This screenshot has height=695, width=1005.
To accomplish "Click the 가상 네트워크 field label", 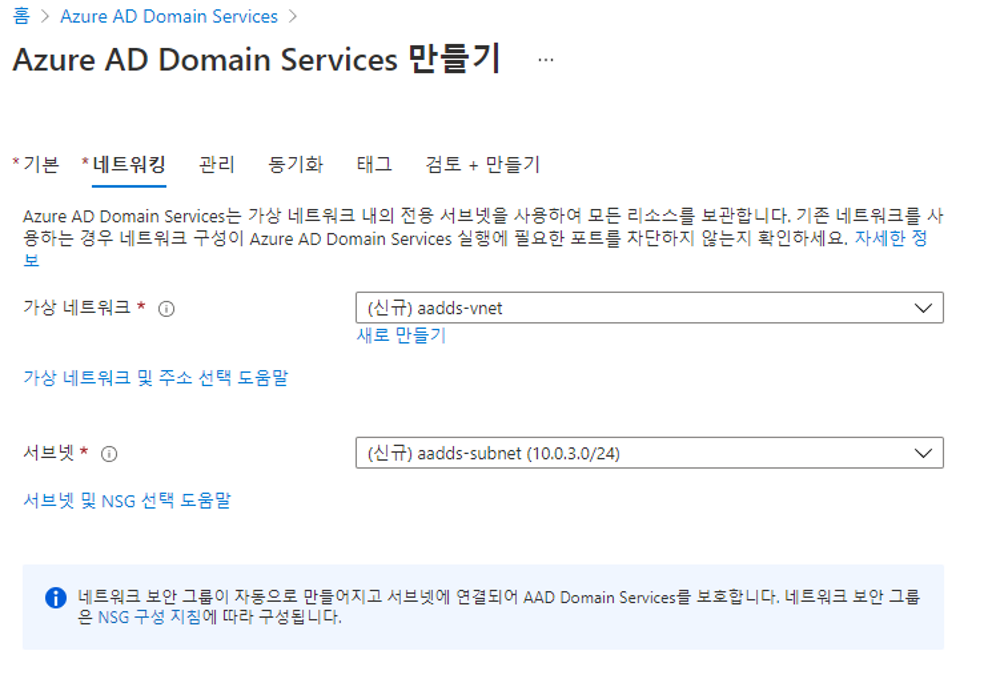I will coord(77,307).
